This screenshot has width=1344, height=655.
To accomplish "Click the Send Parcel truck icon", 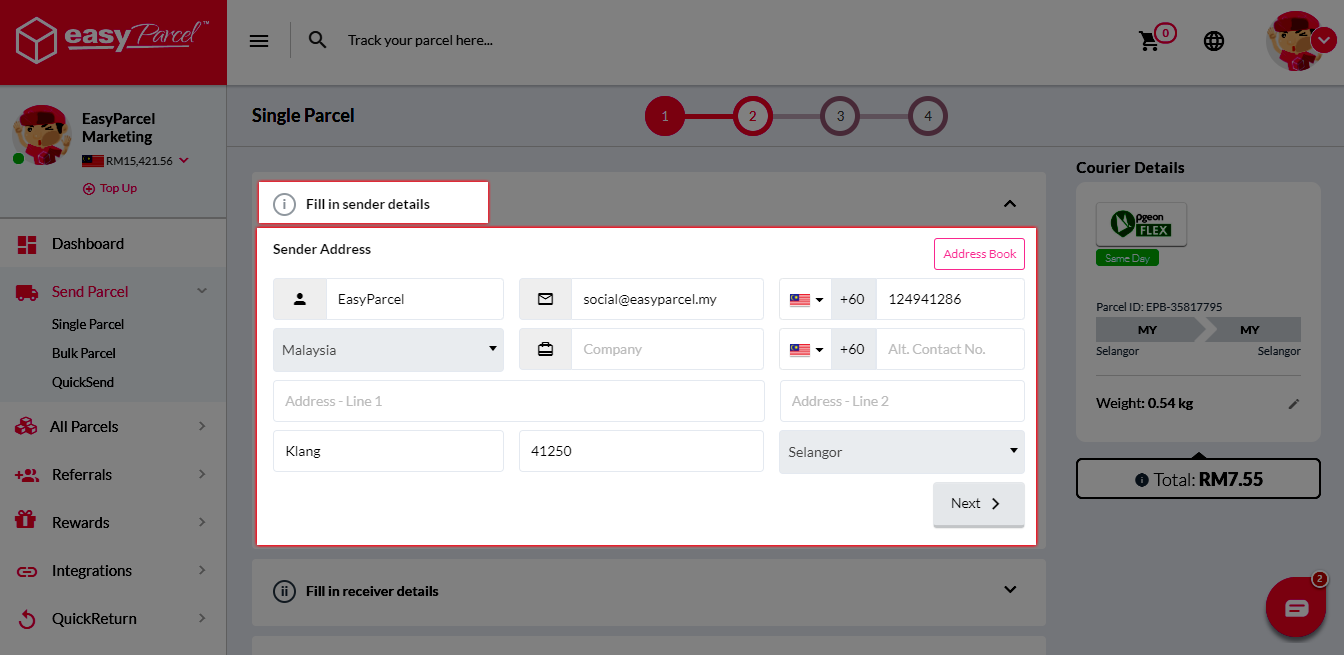I will 27,292.
